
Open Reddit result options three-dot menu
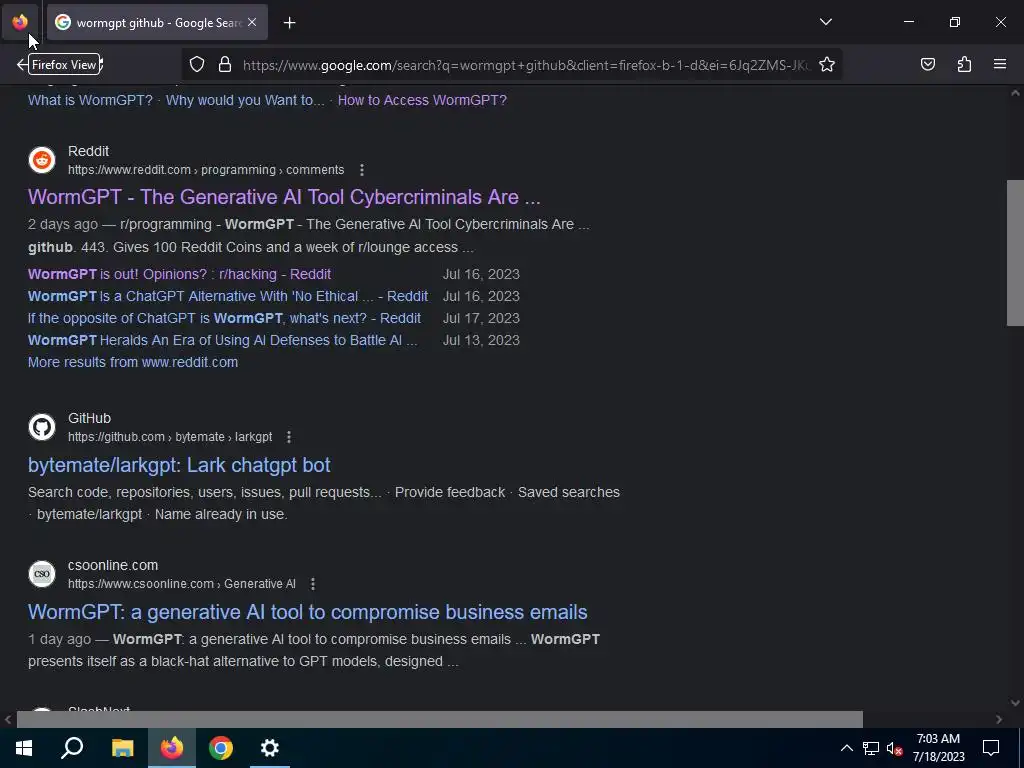(x=362, y=170)
